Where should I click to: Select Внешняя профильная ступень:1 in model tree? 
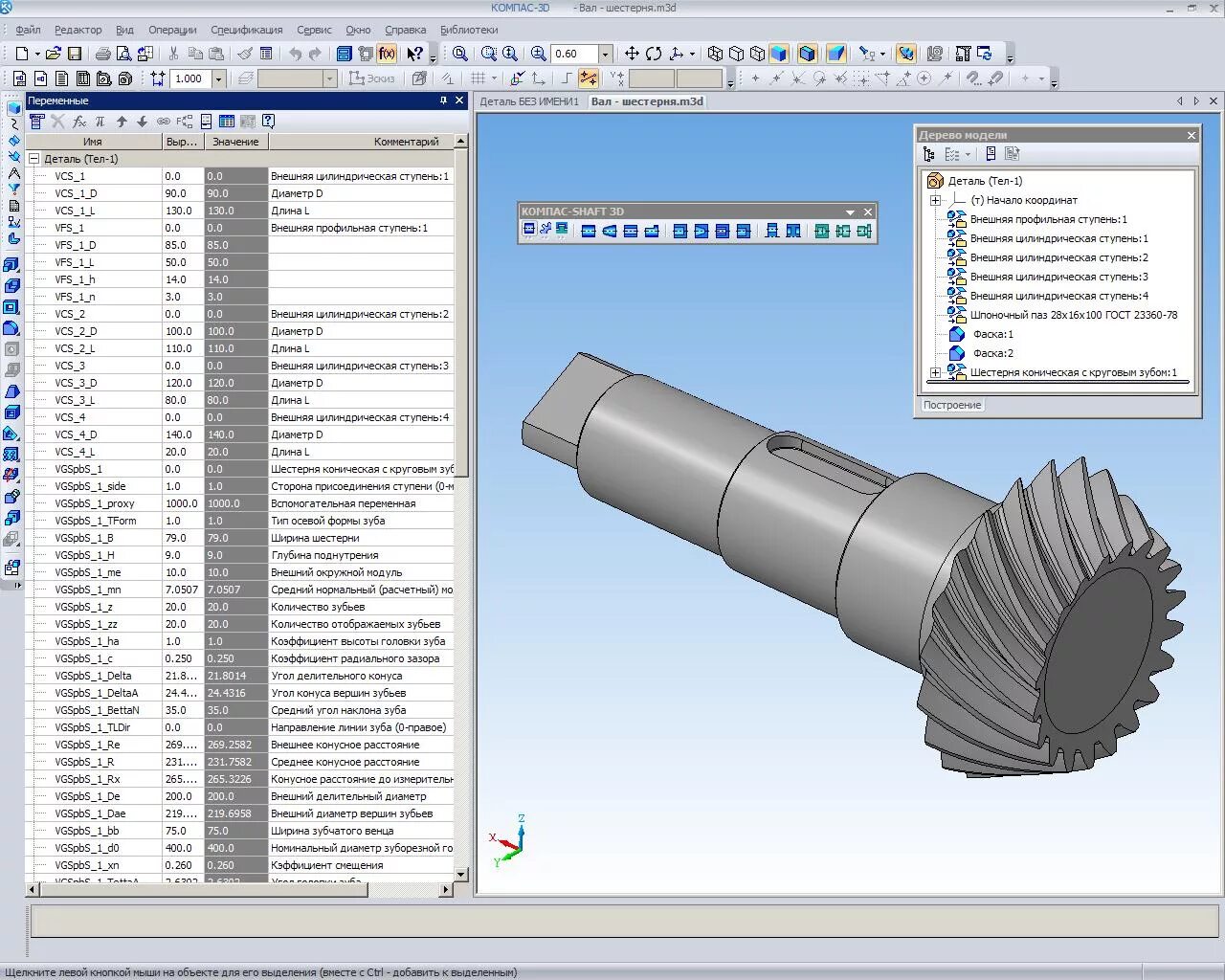pyautogui.click(x=1048, y=219)
